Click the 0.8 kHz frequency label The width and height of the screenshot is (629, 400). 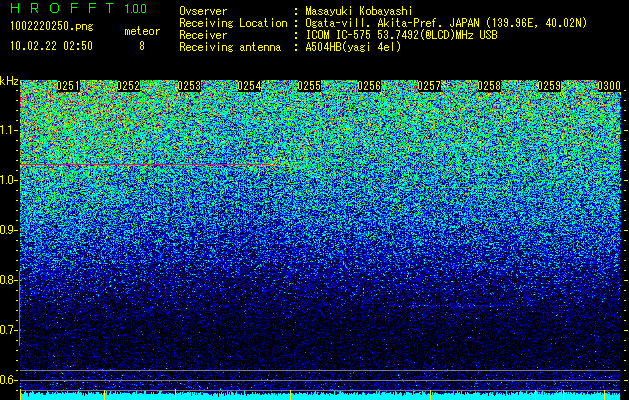(x=9, y=280)
